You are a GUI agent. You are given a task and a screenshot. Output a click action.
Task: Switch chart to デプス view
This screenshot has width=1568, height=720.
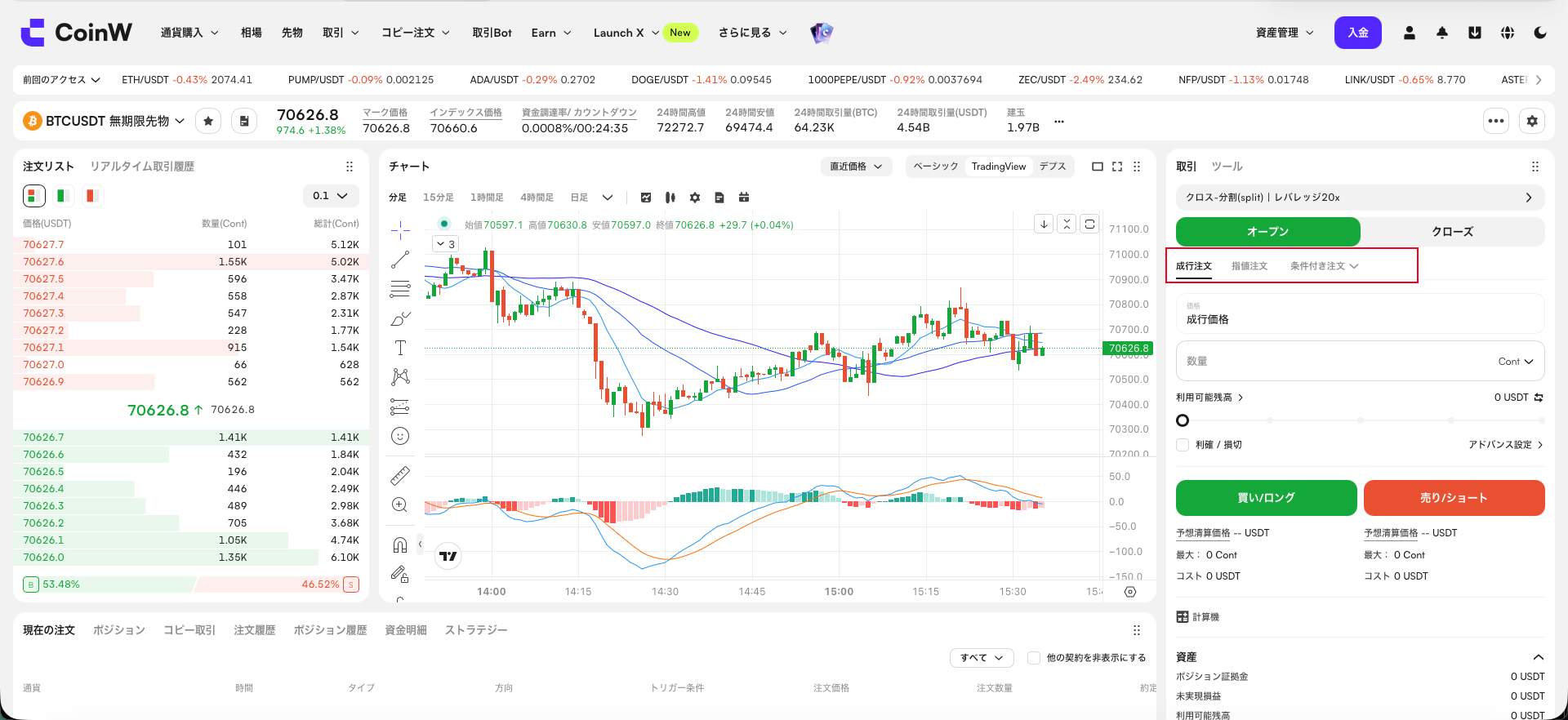[x=1053, y=167]
